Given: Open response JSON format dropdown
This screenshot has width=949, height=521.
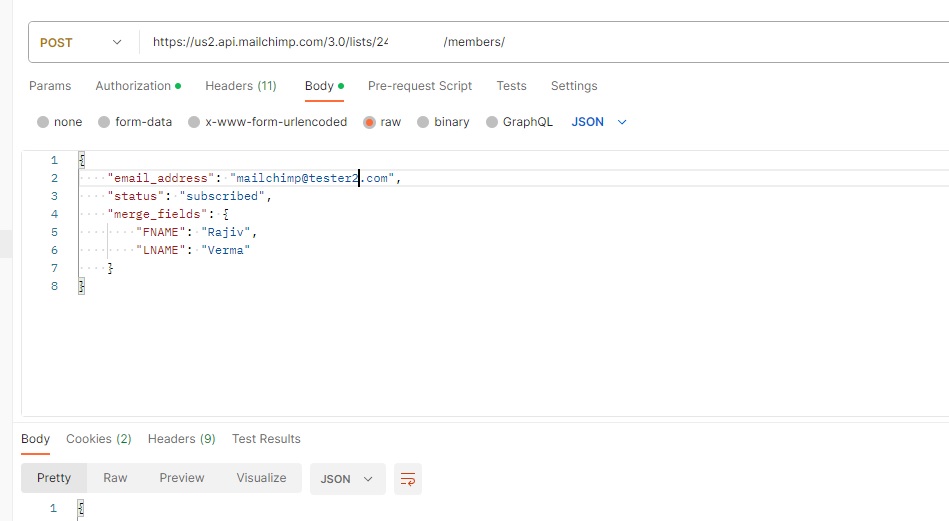Looking at the screenshot, I should pos(347,479).
